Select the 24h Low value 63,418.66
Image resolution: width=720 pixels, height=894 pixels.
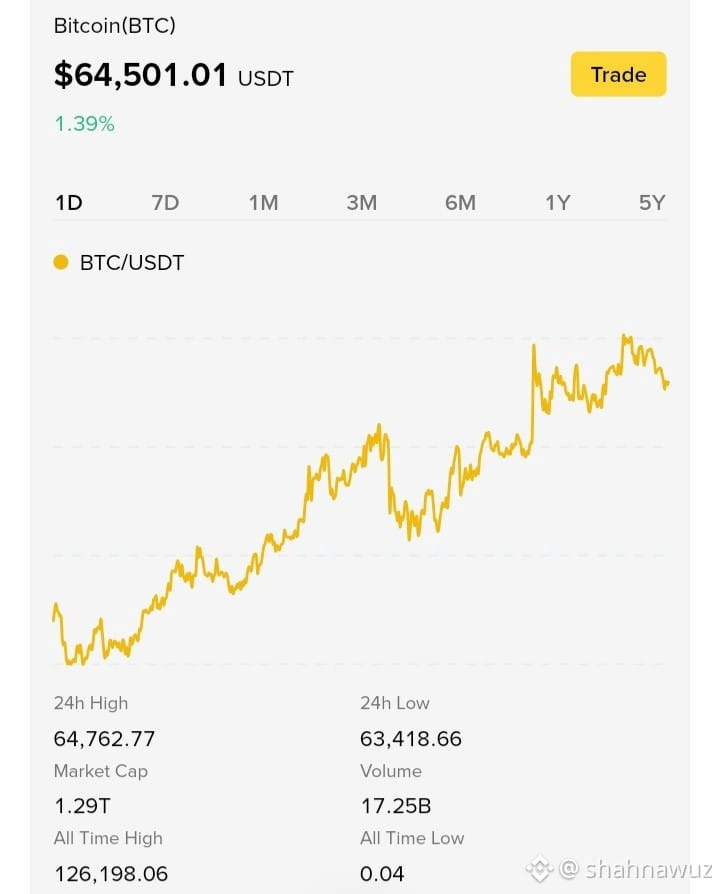click(x=411, y=739)
